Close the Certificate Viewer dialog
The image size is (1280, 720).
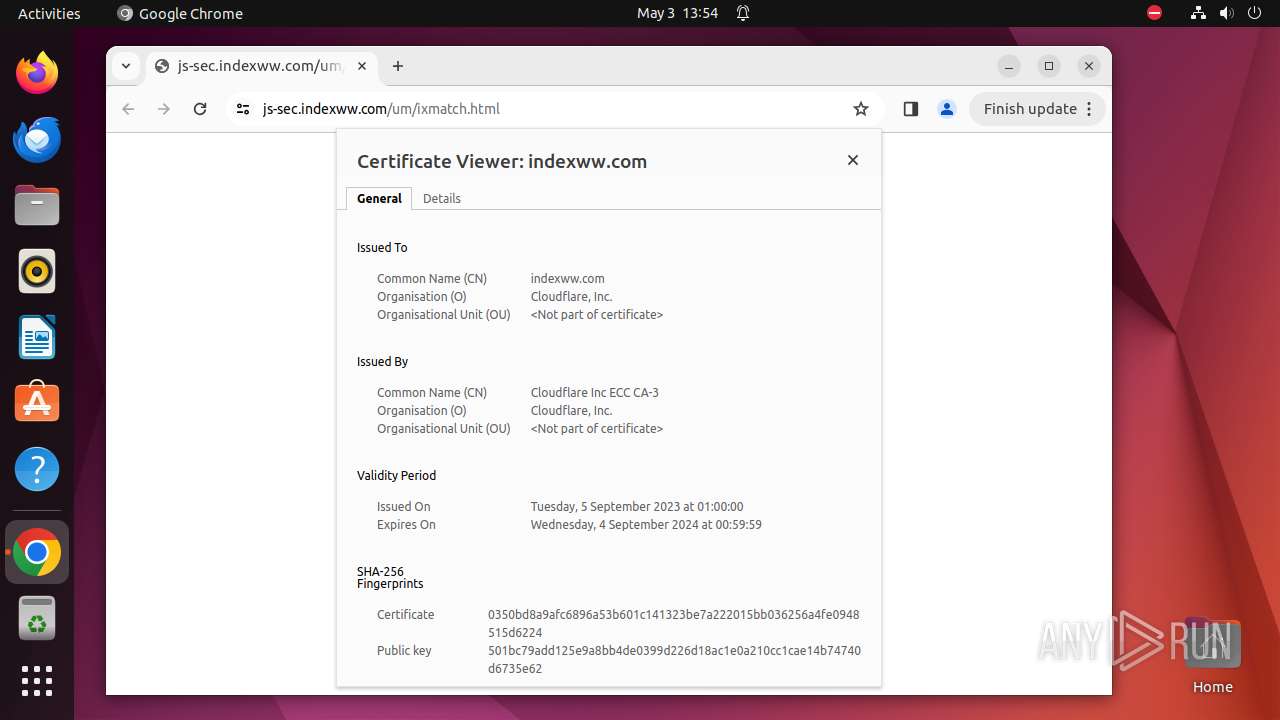[x=853, y=160]
